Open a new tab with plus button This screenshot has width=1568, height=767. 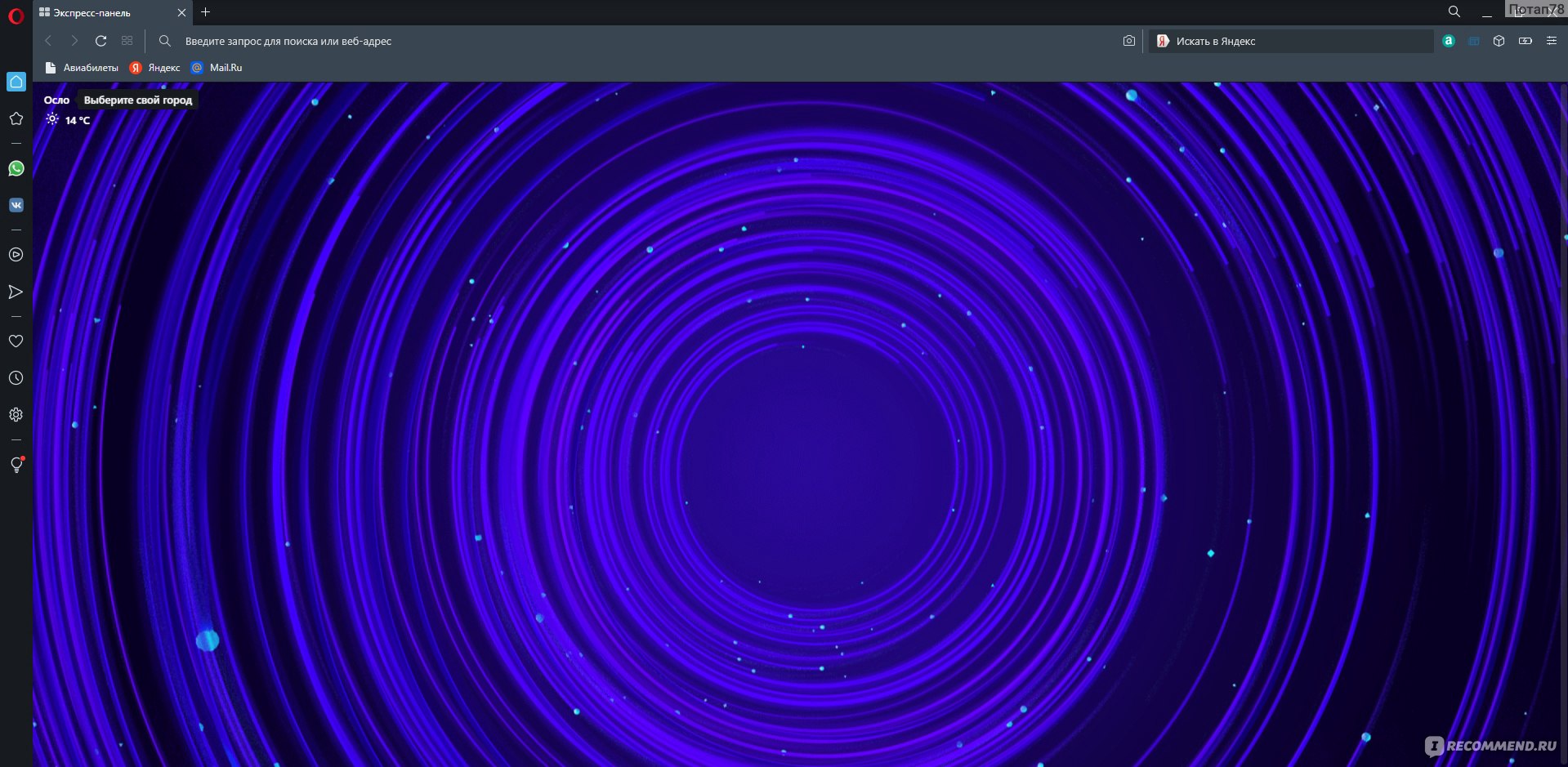[x=206, y=12]
